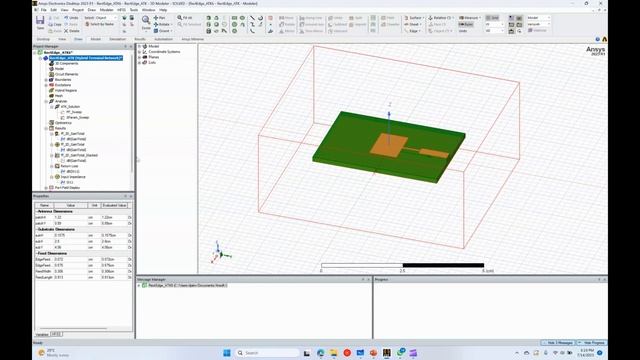Switch to the Simulation ribbon tab
Image resolution: width=640 pixels, height=360 pixels.
118,39
